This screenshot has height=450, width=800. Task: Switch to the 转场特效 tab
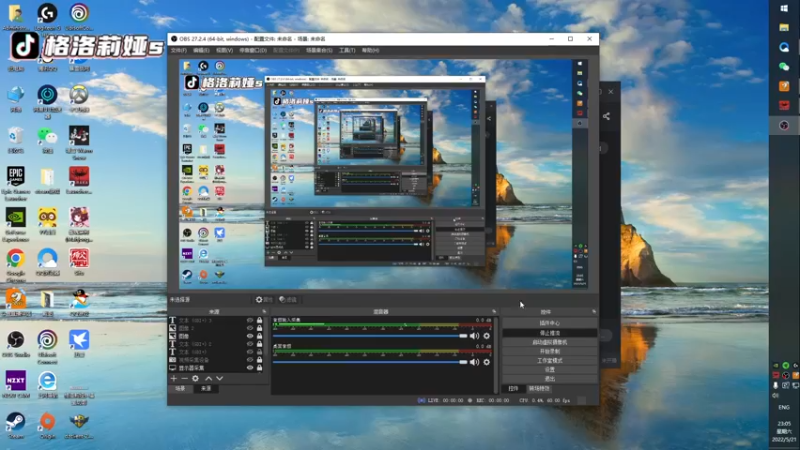pos(539,389)
